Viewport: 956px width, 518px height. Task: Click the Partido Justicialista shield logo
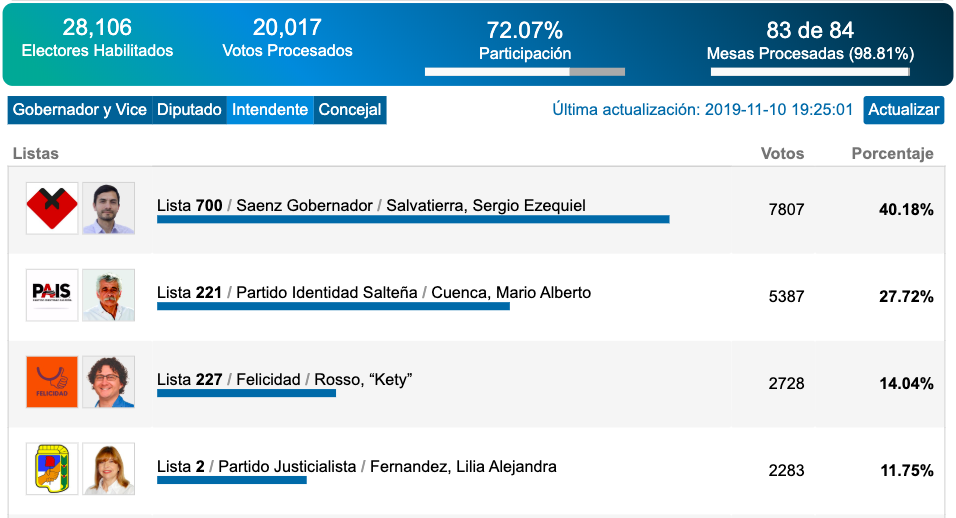pyautogui.click(x=52, y=469)
